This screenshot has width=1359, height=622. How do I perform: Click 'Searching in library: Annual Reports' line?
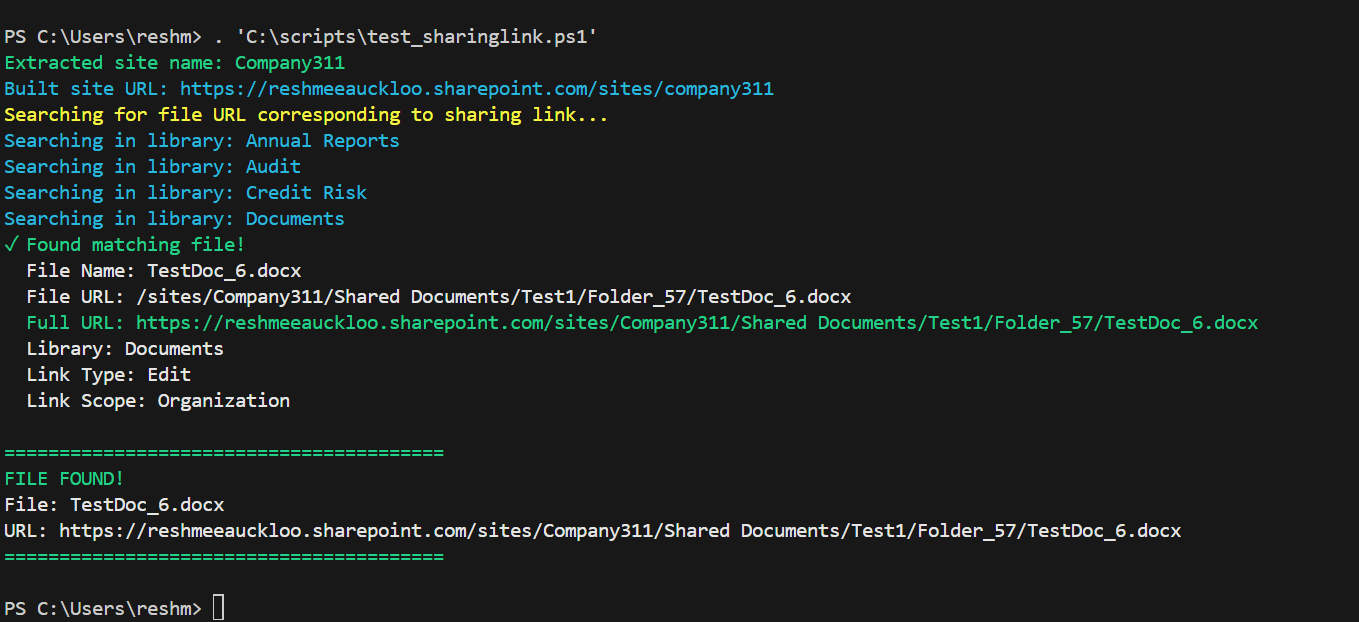point(201,141)
